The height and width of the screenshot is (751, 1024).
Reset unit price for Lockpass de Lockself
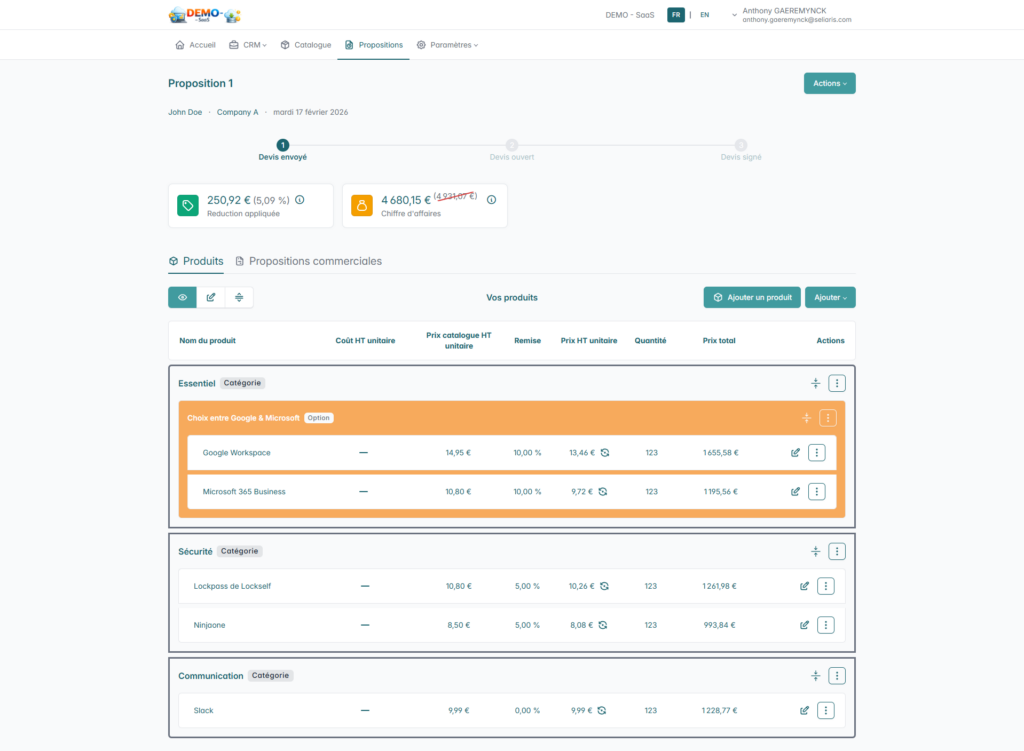pos(604,586)
